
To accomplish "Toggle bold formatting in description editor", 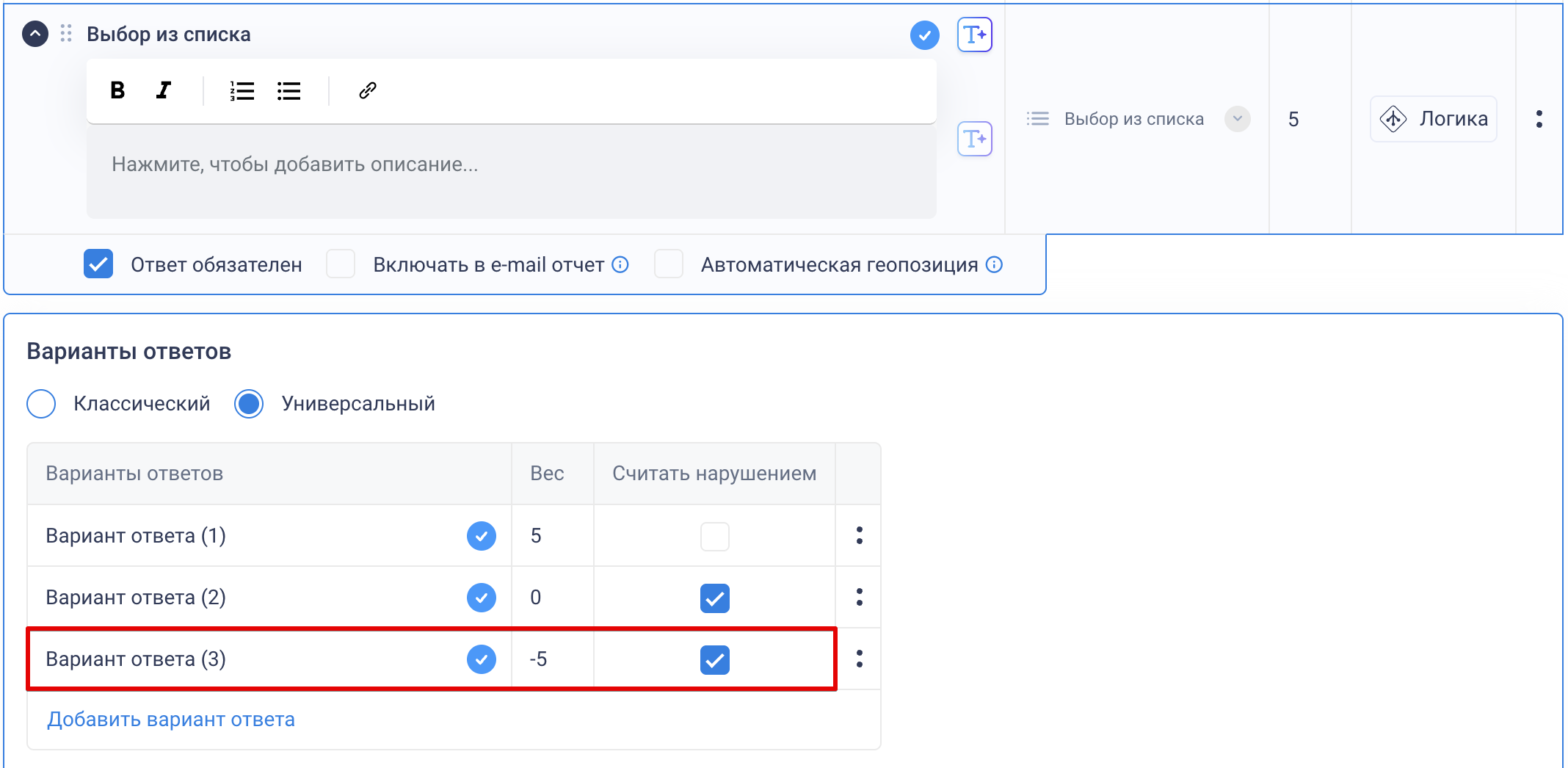I will pos(117,90).
